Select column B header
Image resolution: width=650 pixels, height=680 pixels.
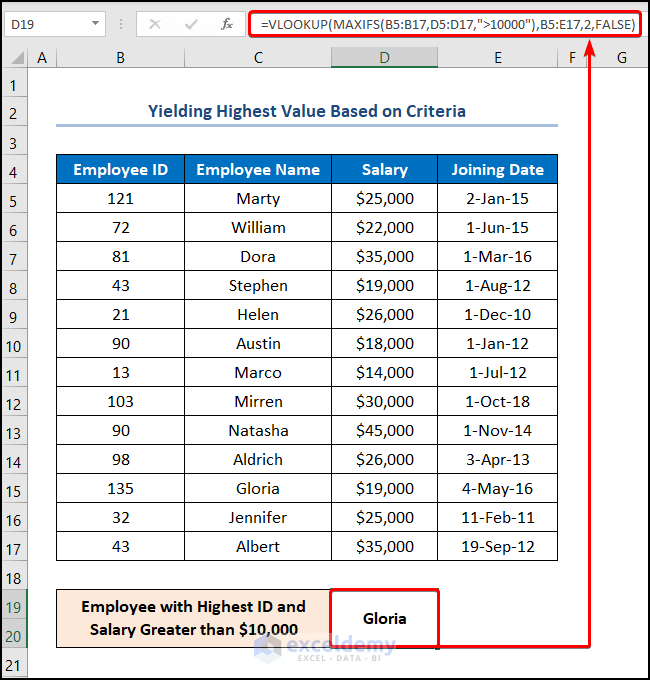121,58
